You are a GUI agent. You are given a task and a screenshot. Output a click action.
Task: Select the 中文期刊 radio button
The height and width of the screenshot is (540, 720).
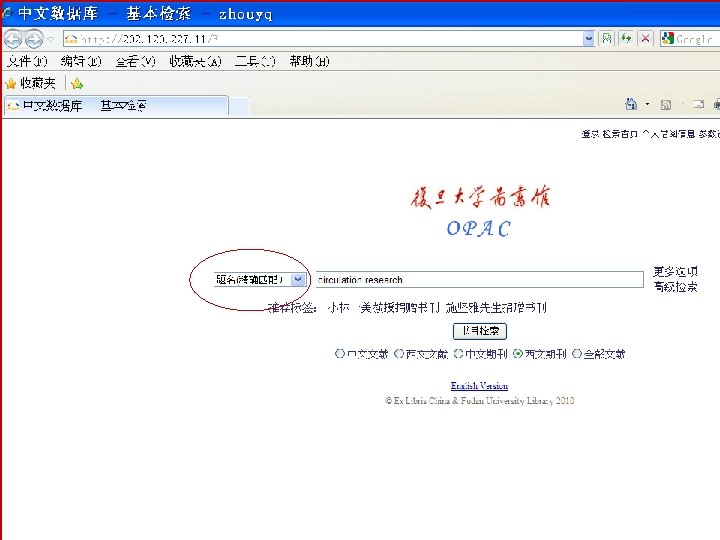coord(458,354)
